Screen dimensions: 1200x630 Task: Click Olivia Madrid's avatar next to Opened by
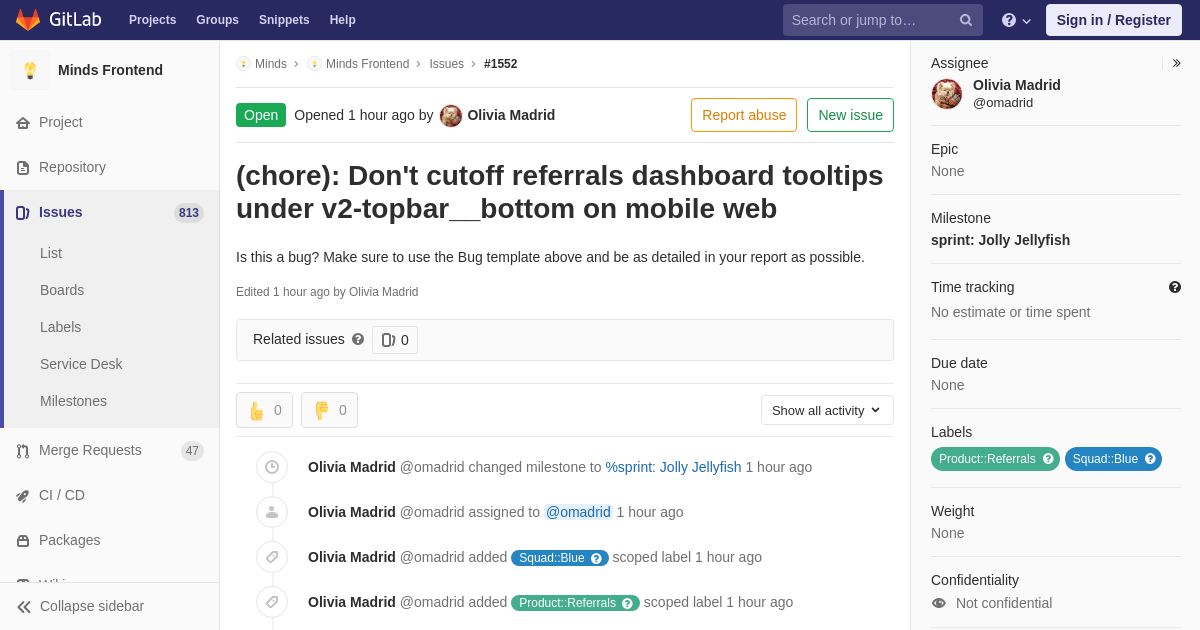tap(451, 116)
